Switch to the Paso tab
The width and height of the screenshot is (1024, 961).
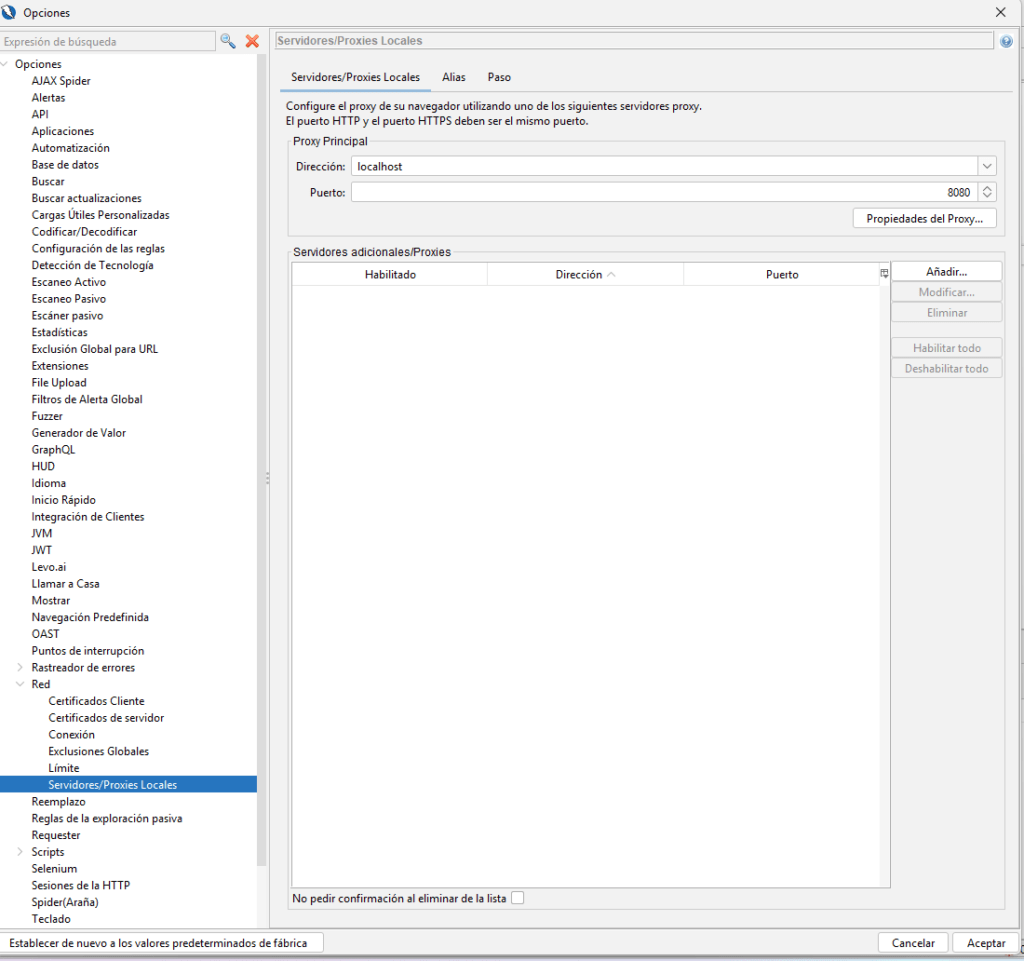coord(499,77)
